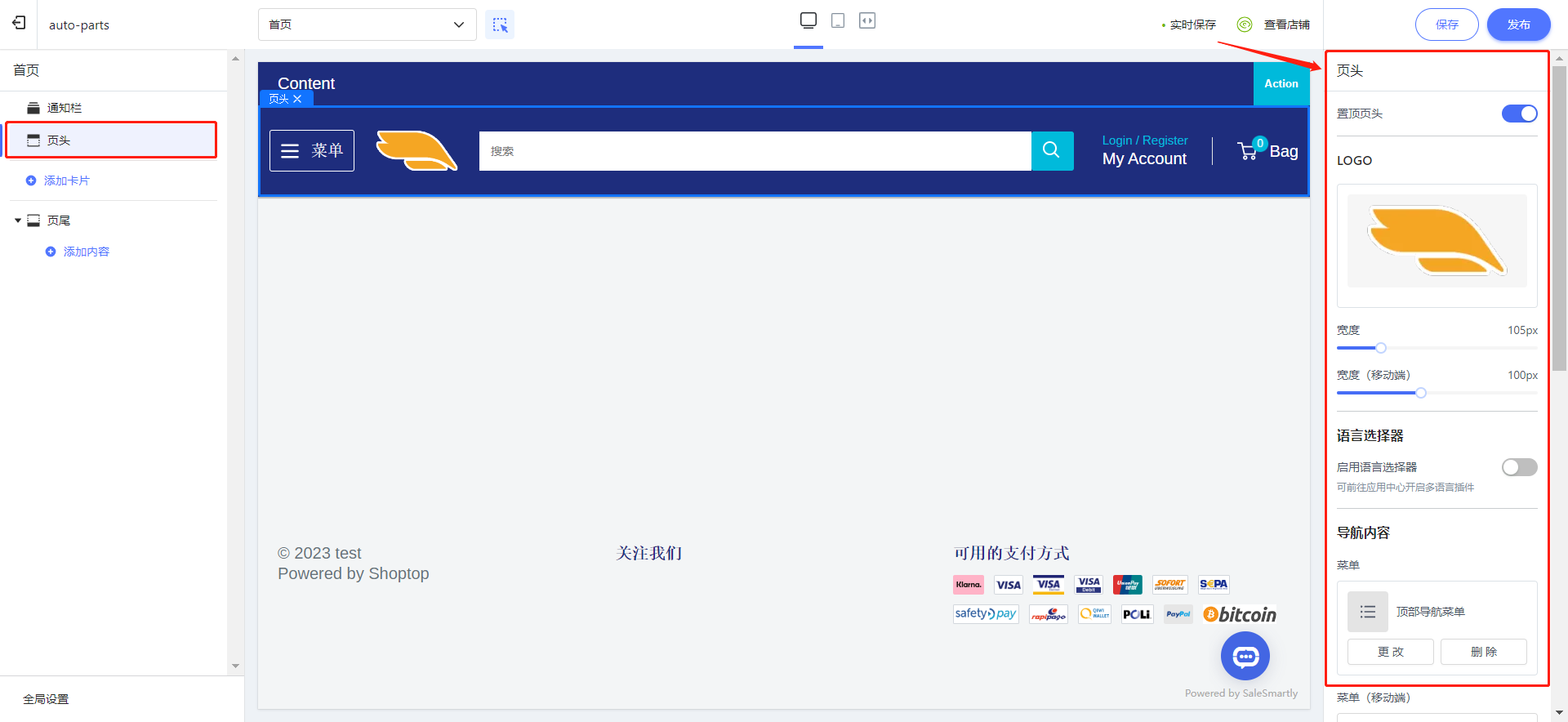Open the SaleSmartly chat bubble
This screenshot has width=1568, height=722.
click(x=1245, y=656)
